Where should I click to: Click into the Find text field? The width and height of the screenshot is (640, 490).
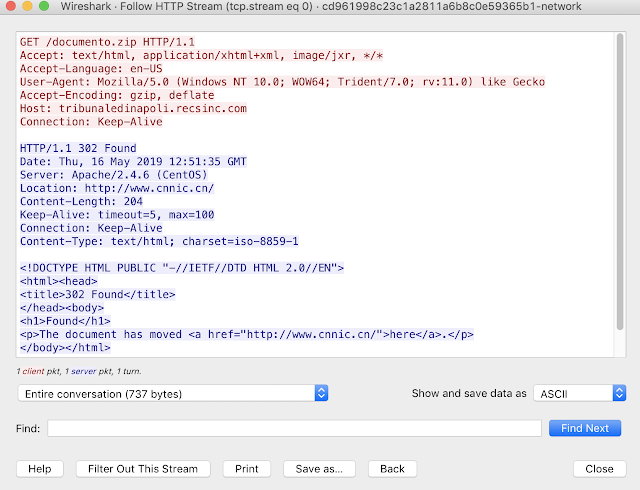(294, 428)
